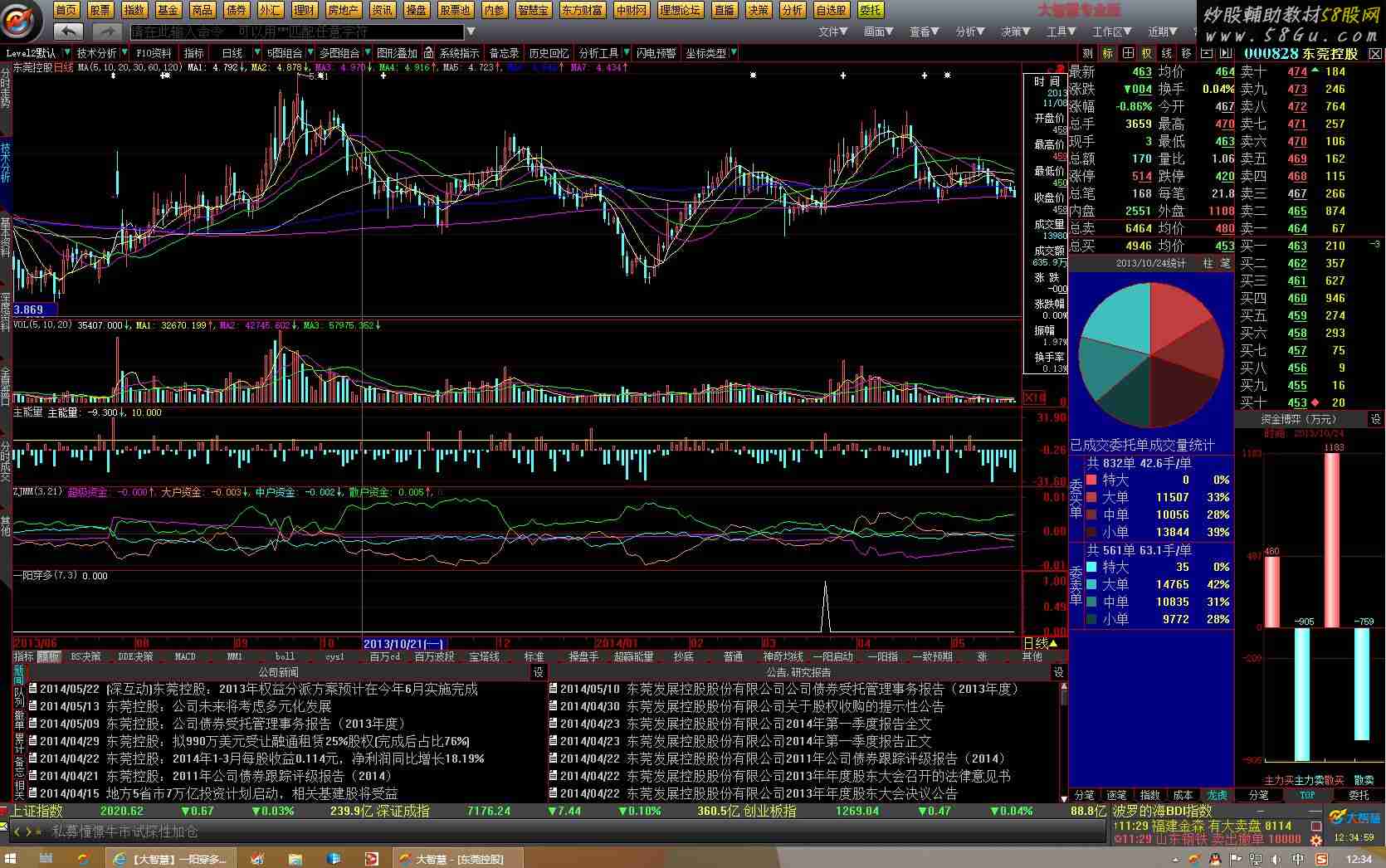Open news 东莞控股：公司未来将考虑多元化发展
Viewport: 1386px width, 868px height.
tap(219, 706)
